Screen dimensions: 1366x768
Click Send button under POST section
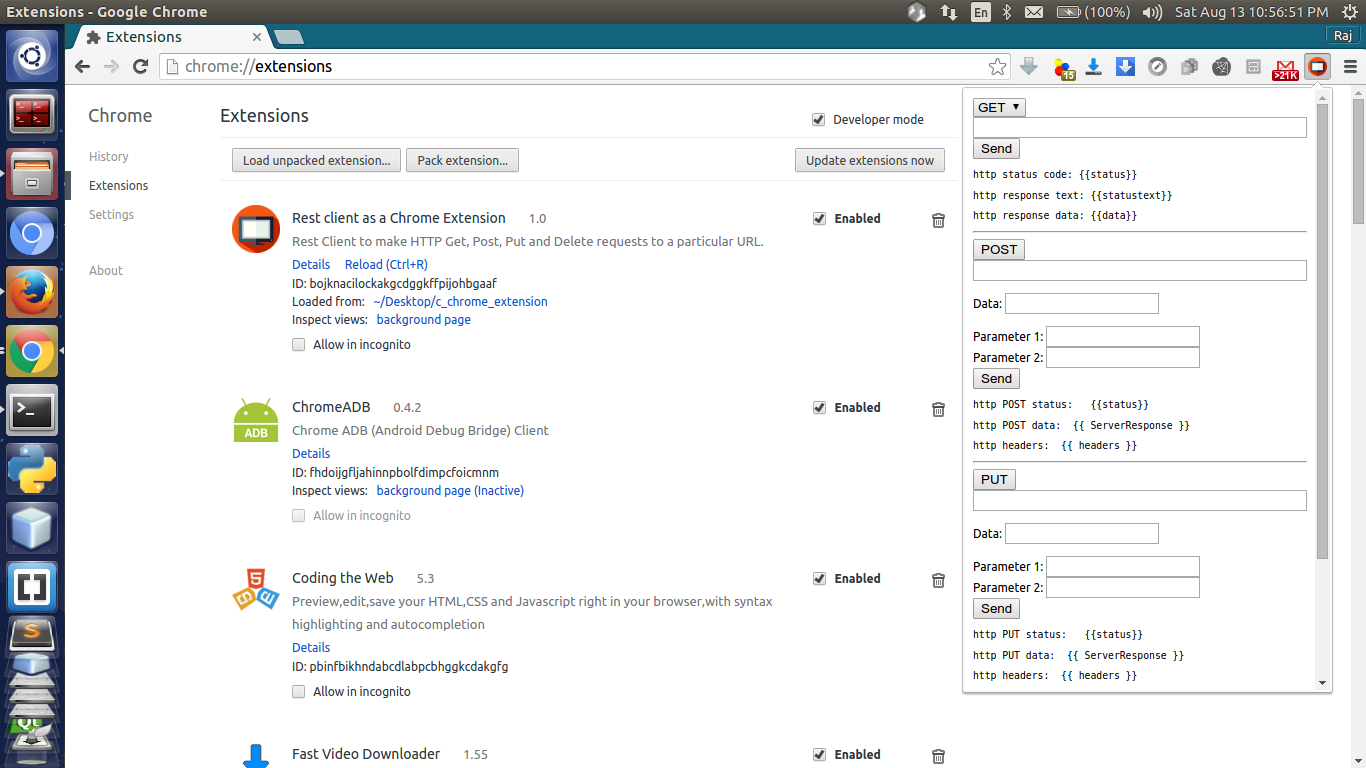point(996,379)
